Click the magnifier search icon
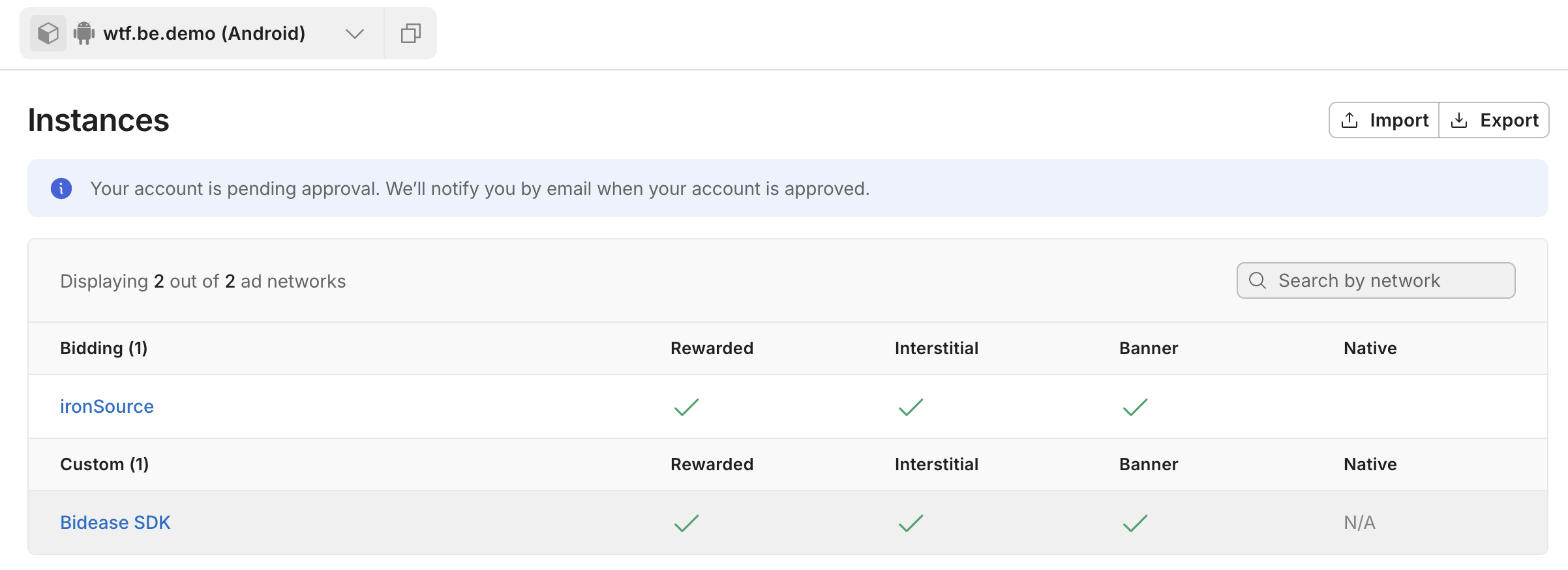This screenshot has width=1568, height=570. coord(1257,280)
